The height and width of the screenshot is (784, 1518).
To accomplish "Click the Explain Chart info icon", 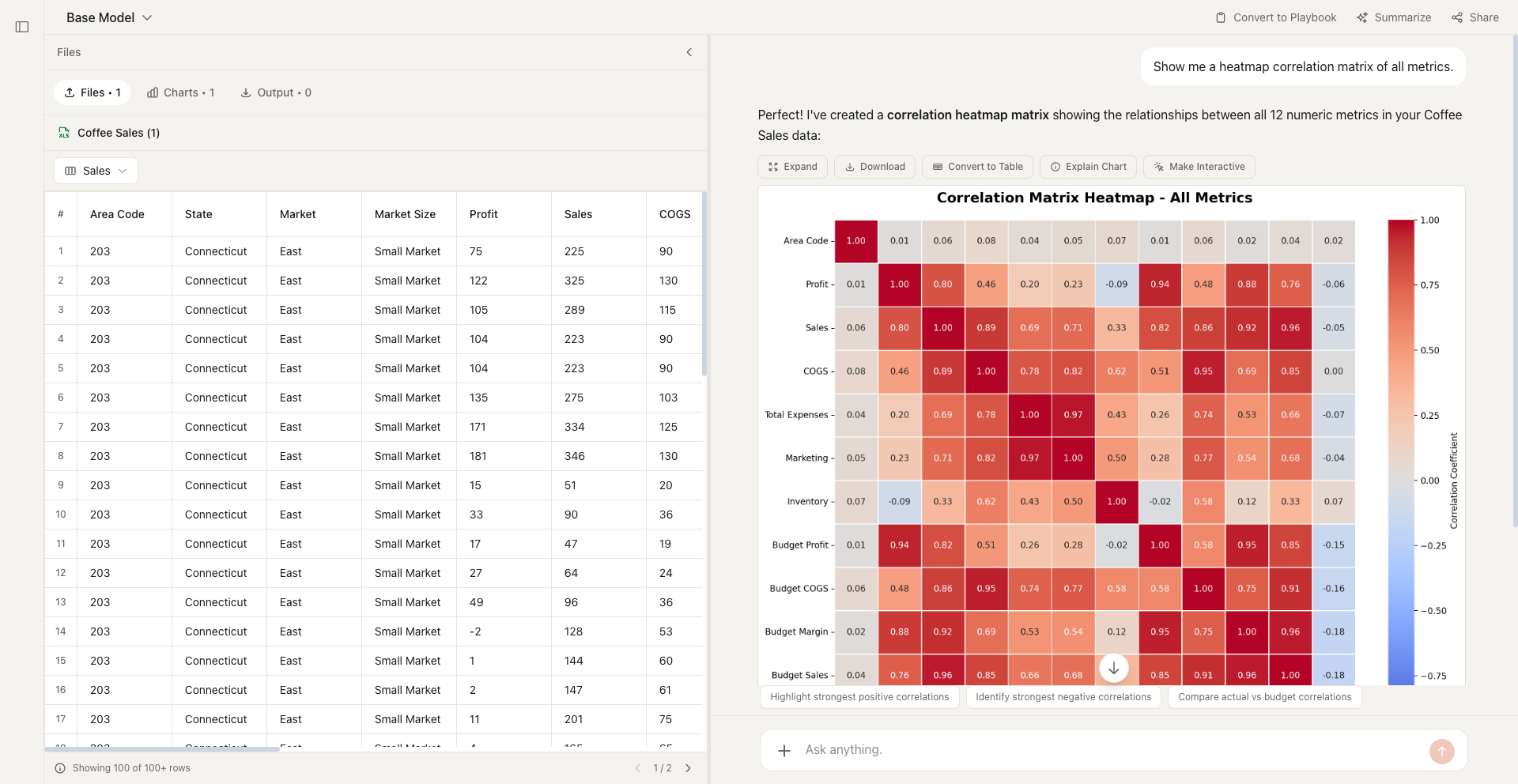I will click(1055, 167).
